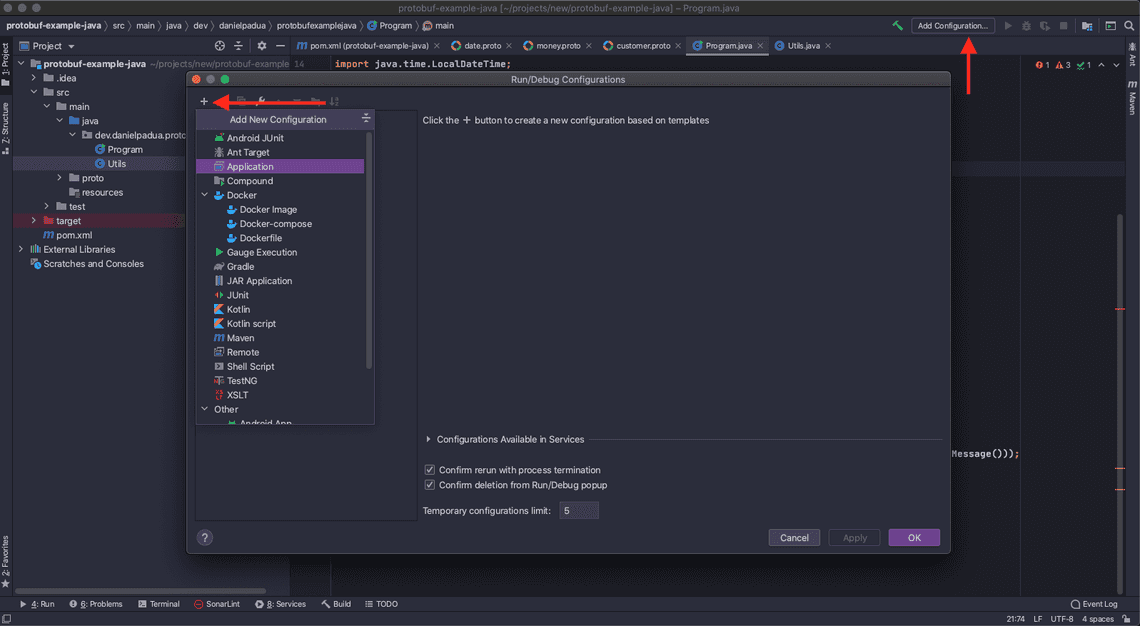Open the Search Everywhere magnifier icon

click(x=1129, y=25)
